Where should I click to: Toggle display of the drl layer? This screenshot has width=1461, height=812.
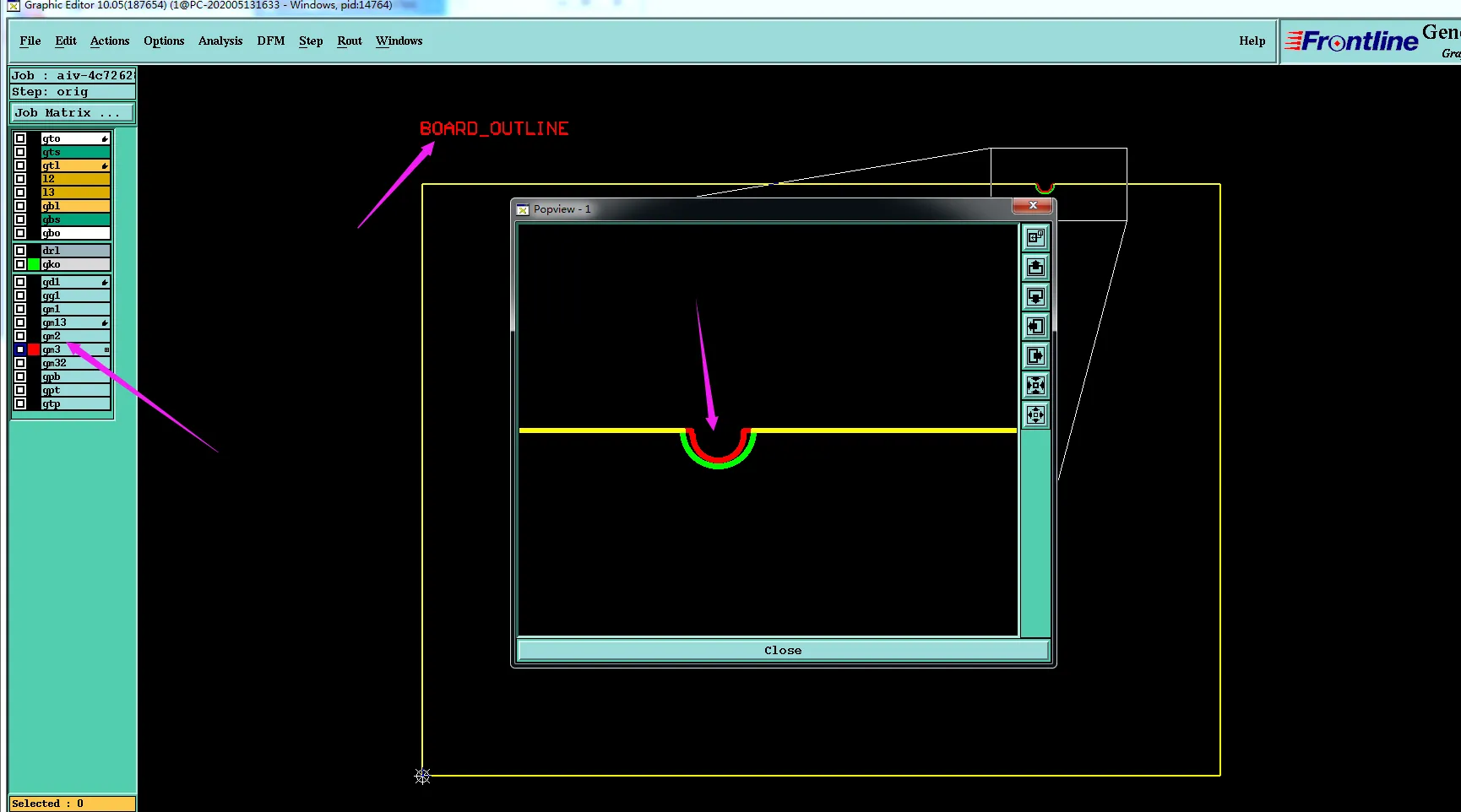coord(20,251)
